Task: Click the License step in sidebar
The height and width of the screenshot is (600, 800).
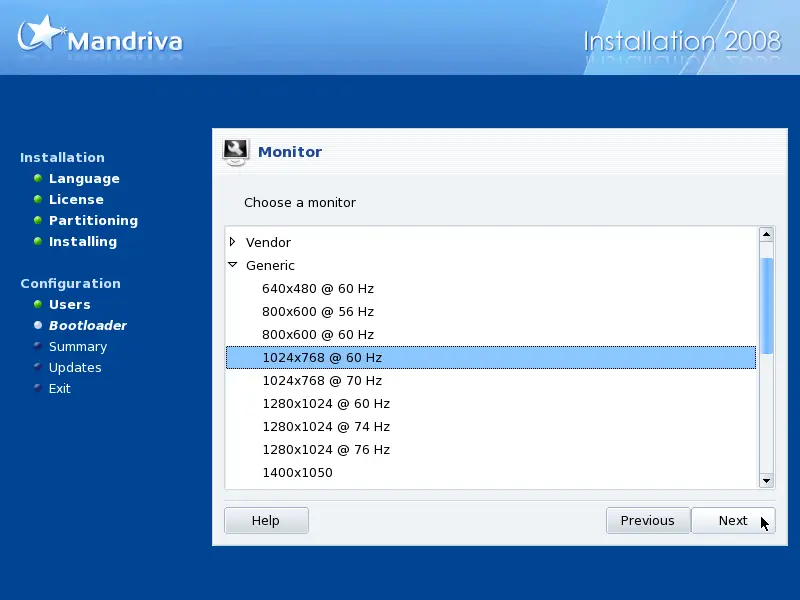Action: [x=76, y=199]
